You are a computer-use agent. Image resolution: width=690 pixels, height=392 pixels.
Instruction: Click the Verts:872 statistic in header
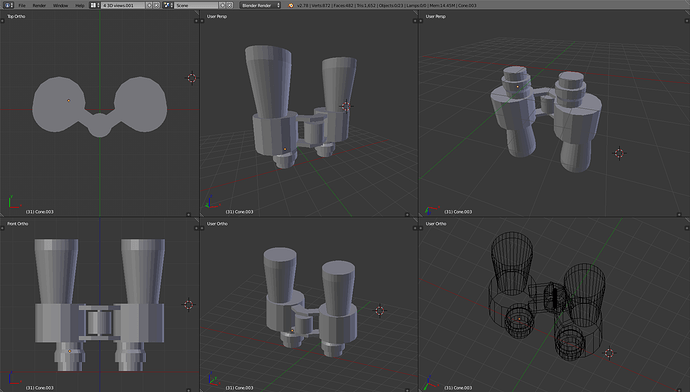pos(320,5)
